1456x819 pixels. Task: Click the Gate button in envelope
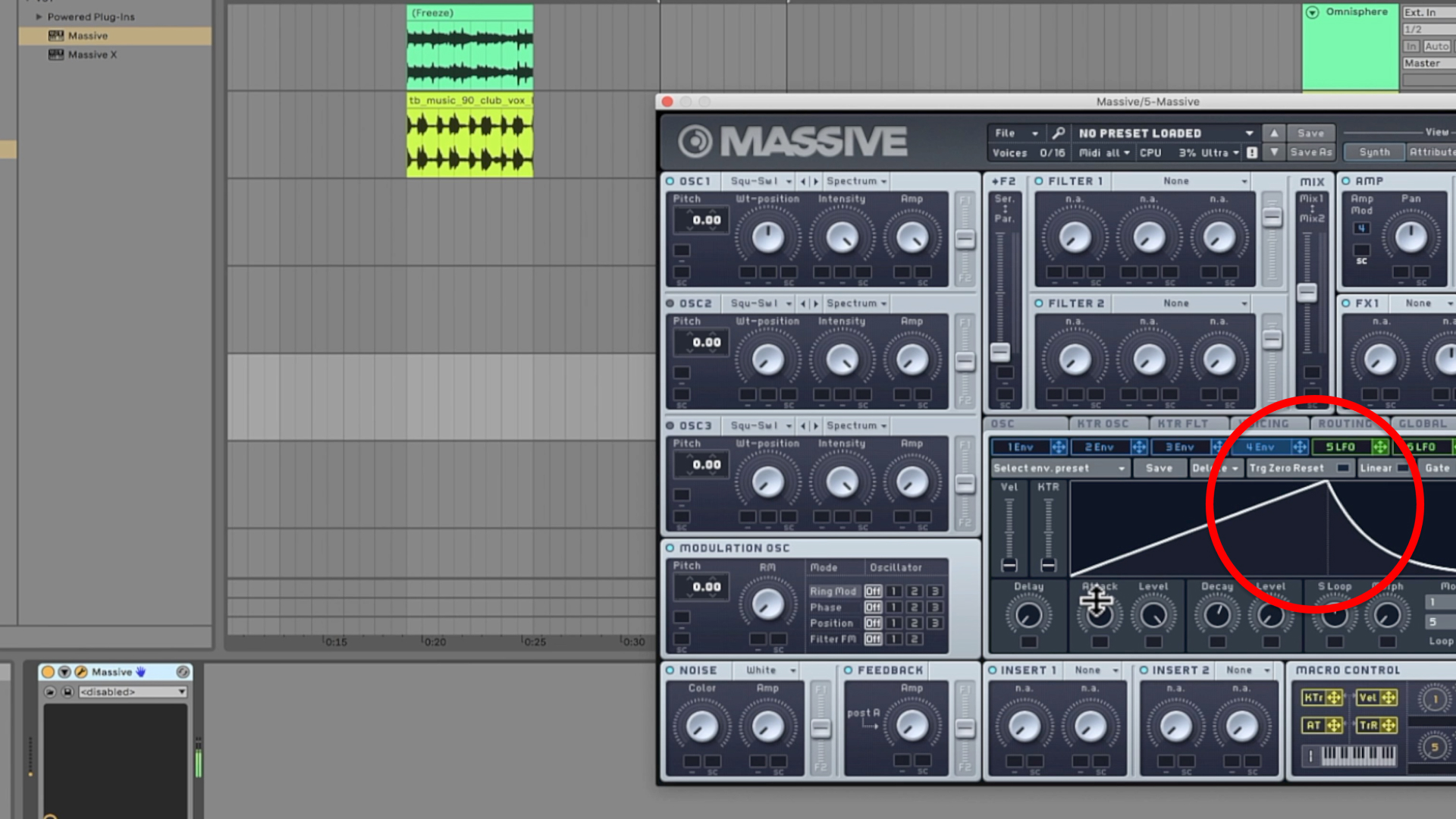click(1437, 469)
